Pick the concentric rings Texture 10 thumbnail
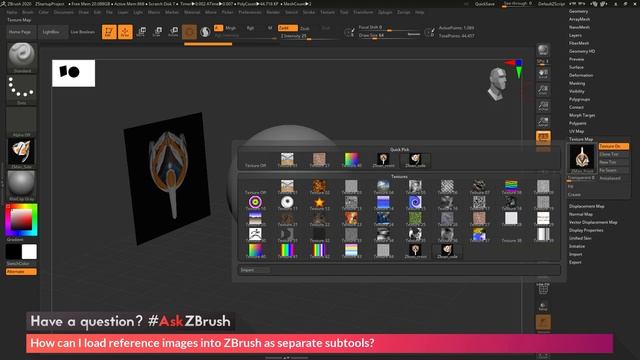The height and width of the screenshot is (360, 640). click(x=255, y=203)
